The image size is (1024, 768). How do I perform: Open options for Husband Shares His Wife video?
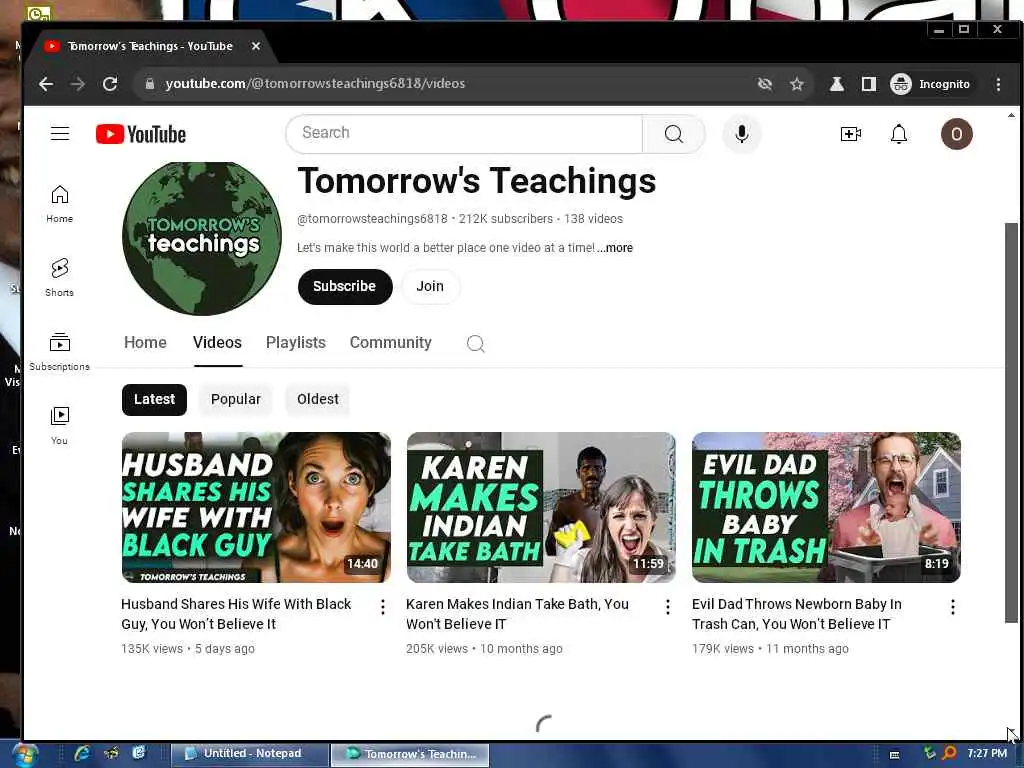point(383,607)
